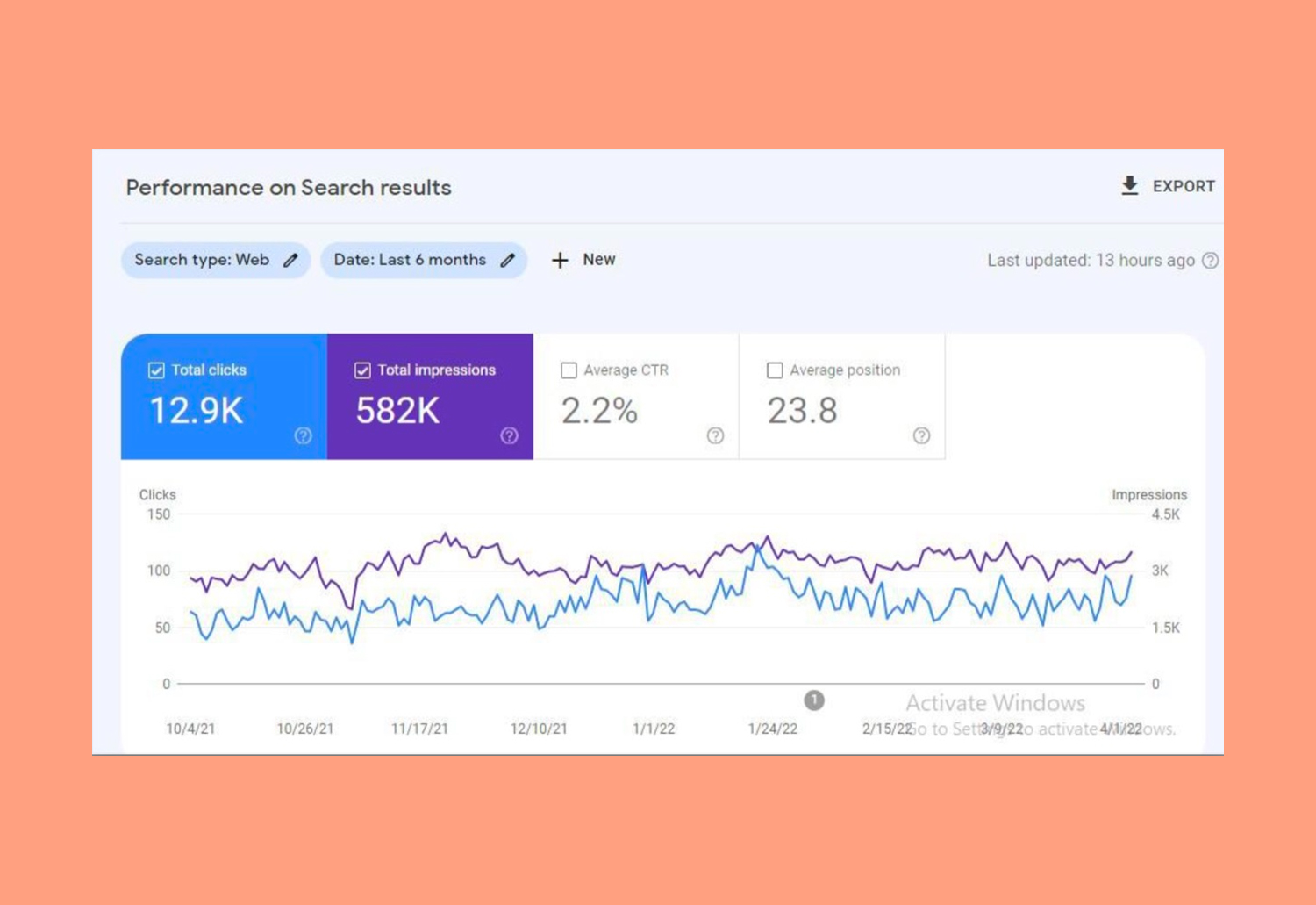
Task: Enable the Average position checkbox
Action: pyautogui.click(x=775, y=370)
